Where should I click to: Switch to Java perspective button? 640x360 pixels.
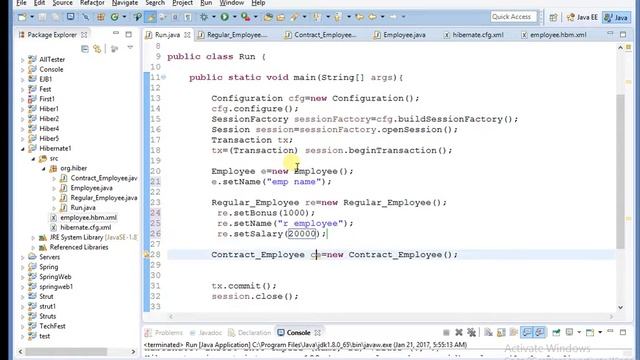coord(616,17)
